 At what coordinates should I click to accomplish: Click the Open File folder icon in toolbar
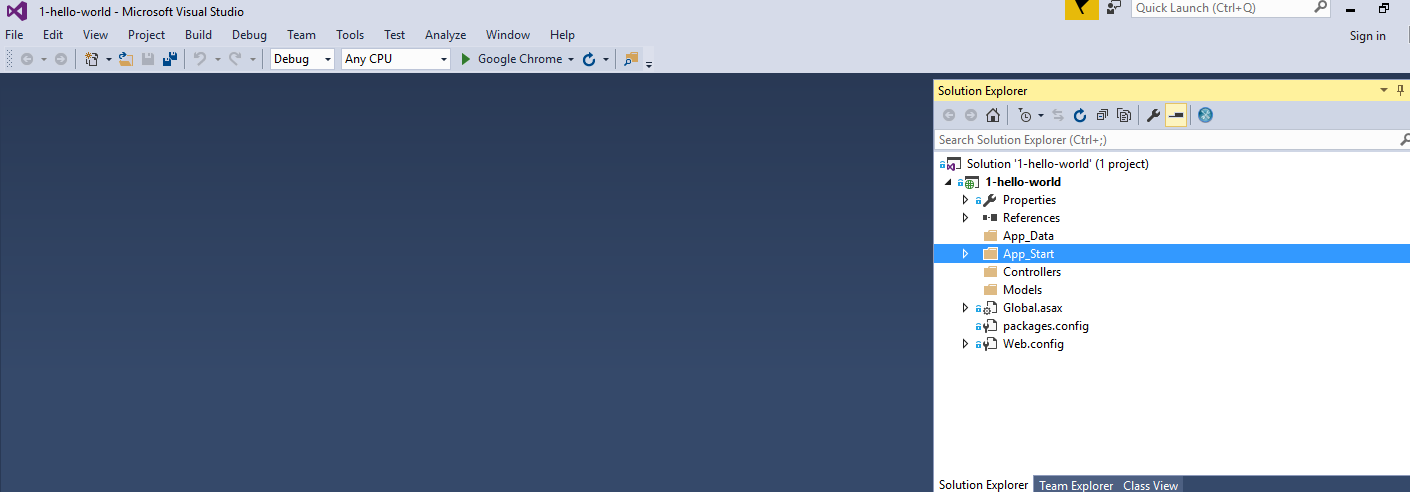126,59
